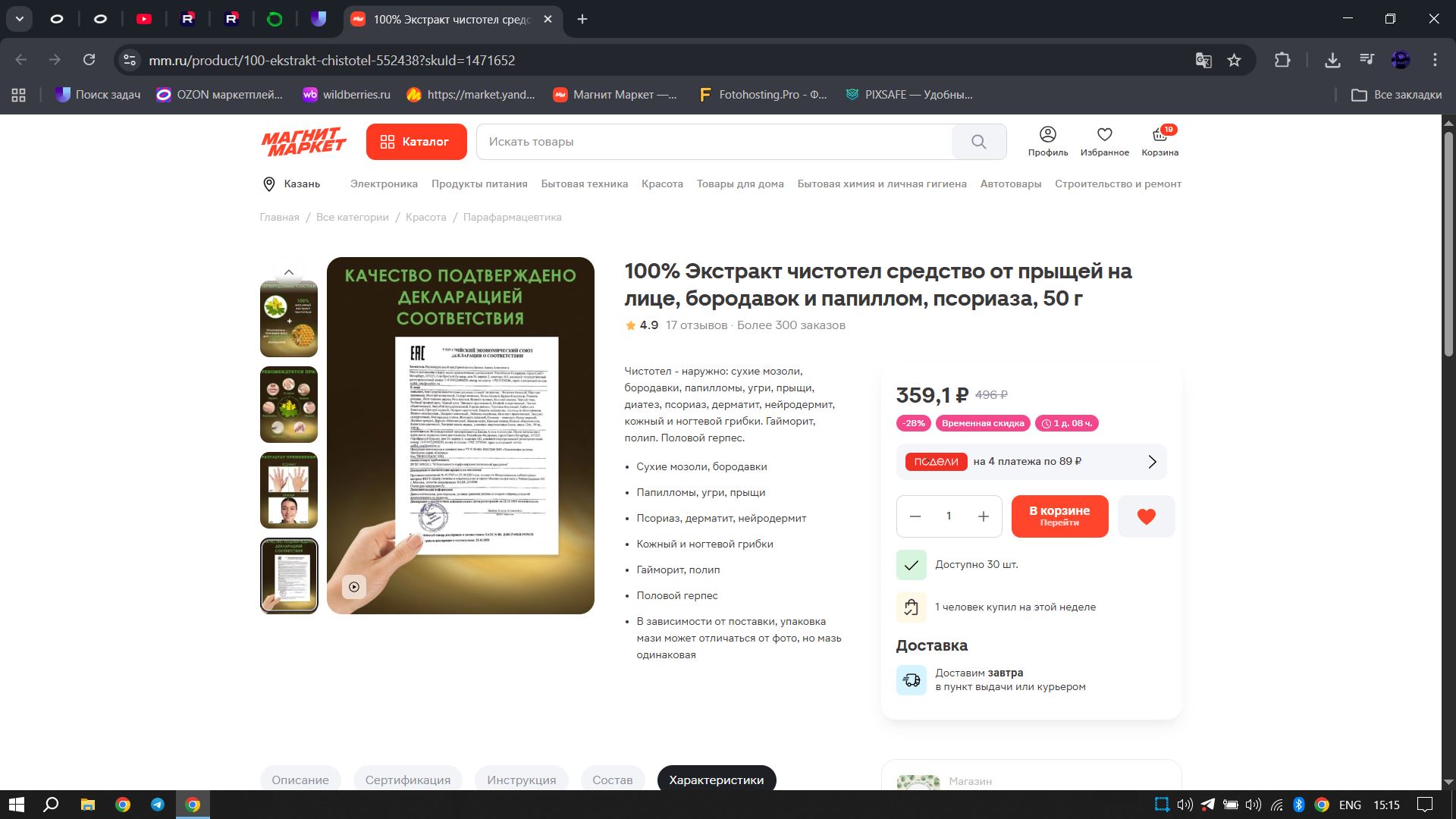Switch to the Состав tab
The height and width of the screenshot is (819, 1456).
coord(612,780)
